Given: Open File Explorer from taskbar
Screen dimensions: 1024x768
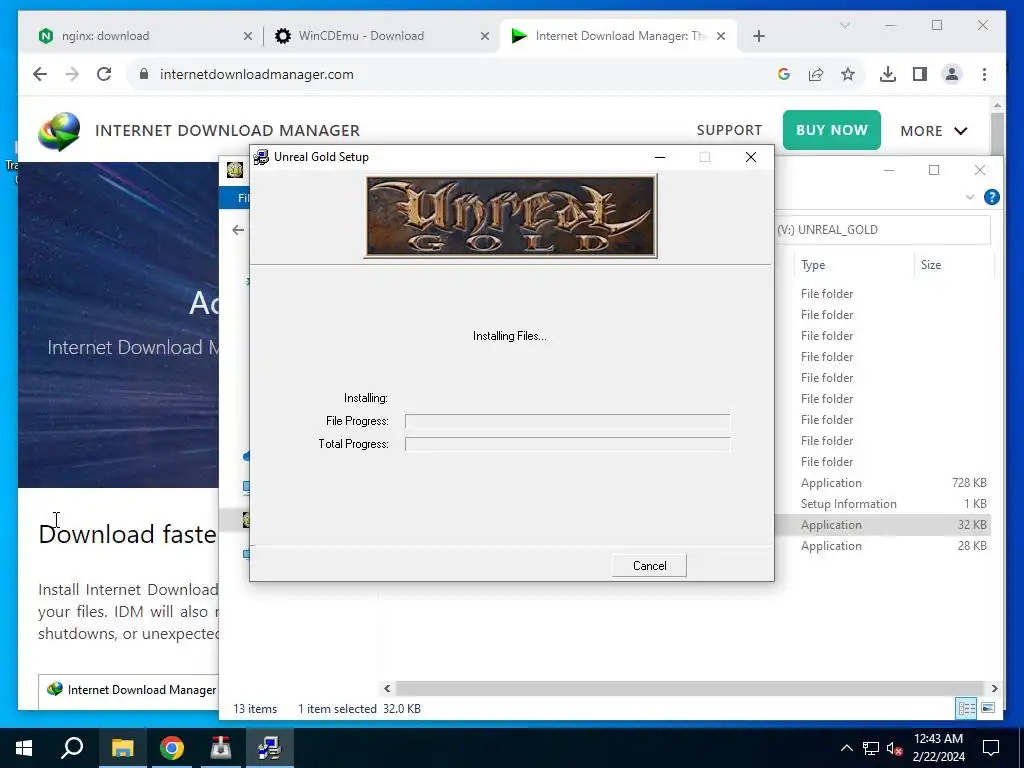Looking at the screenshot, I should (x=122, y=748).
